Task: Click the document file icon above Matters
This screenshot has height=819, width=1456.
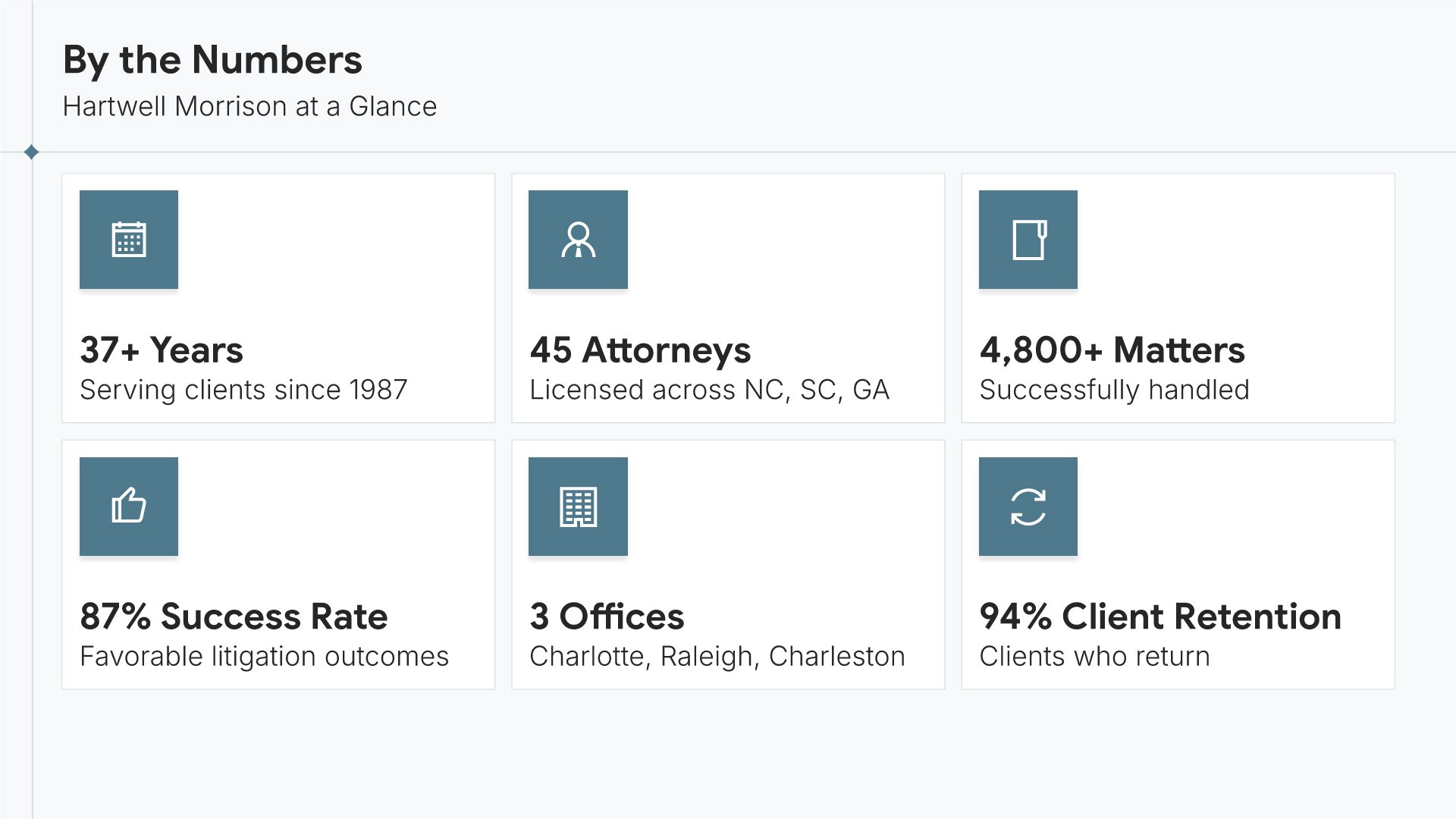Action: click(1028, 240)
